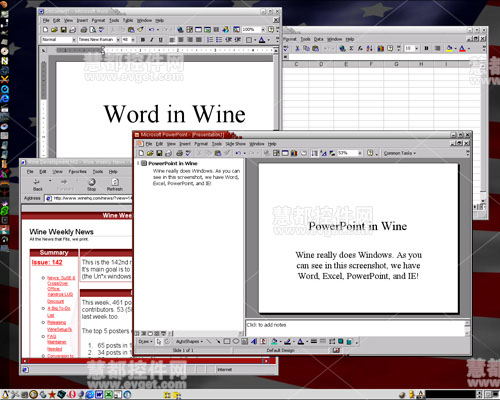Image resolution: width=500 pixels, height=400 pixels.
Task: Click Insert WordArt icon in PowerPoint
Action: point(254,341)
